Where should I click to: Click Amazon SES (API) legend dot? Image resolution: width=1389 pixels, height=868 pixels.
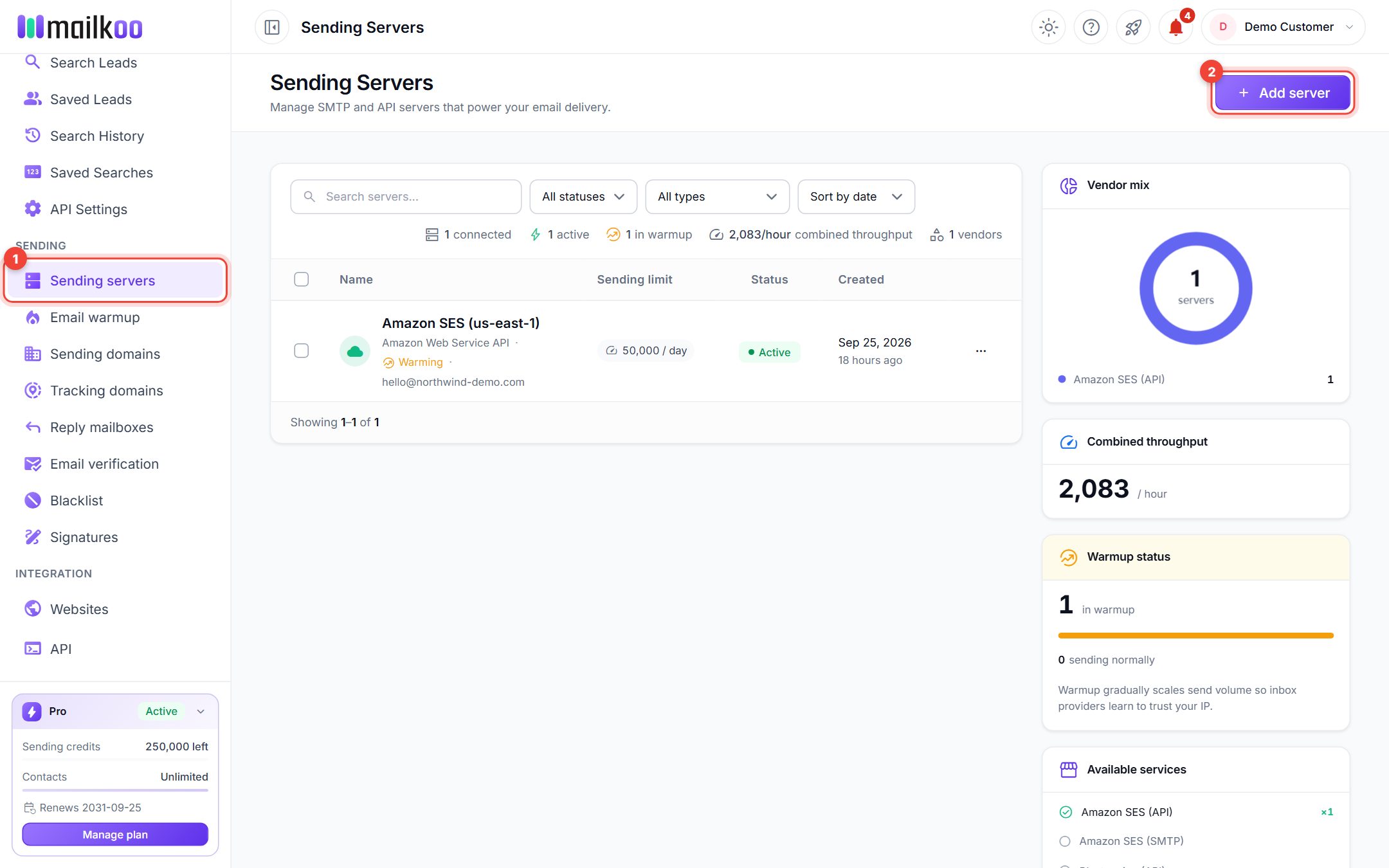1062,379
